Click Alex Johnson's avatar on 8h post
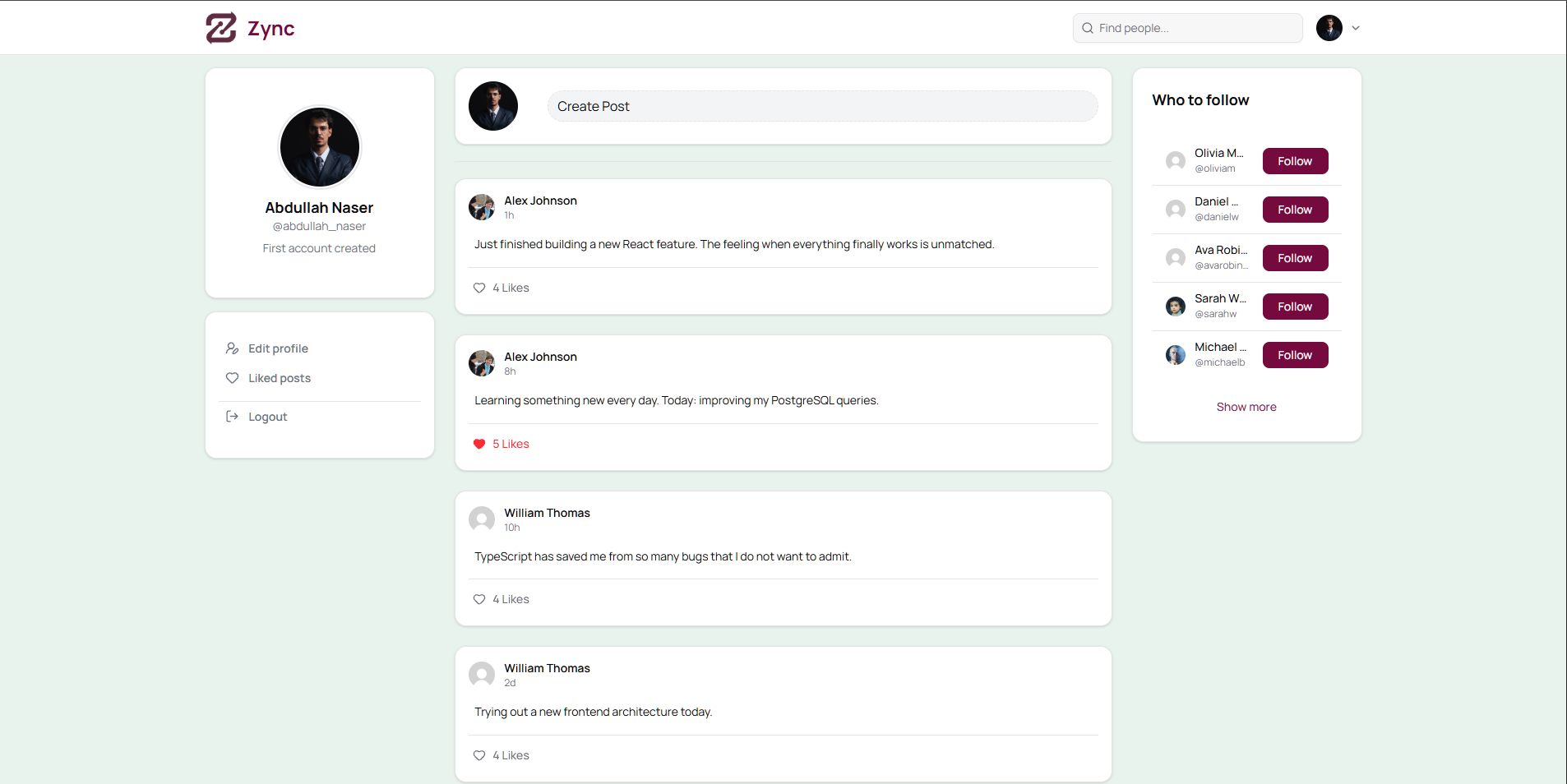The image size is (1567, 784). tap(482, 363)
